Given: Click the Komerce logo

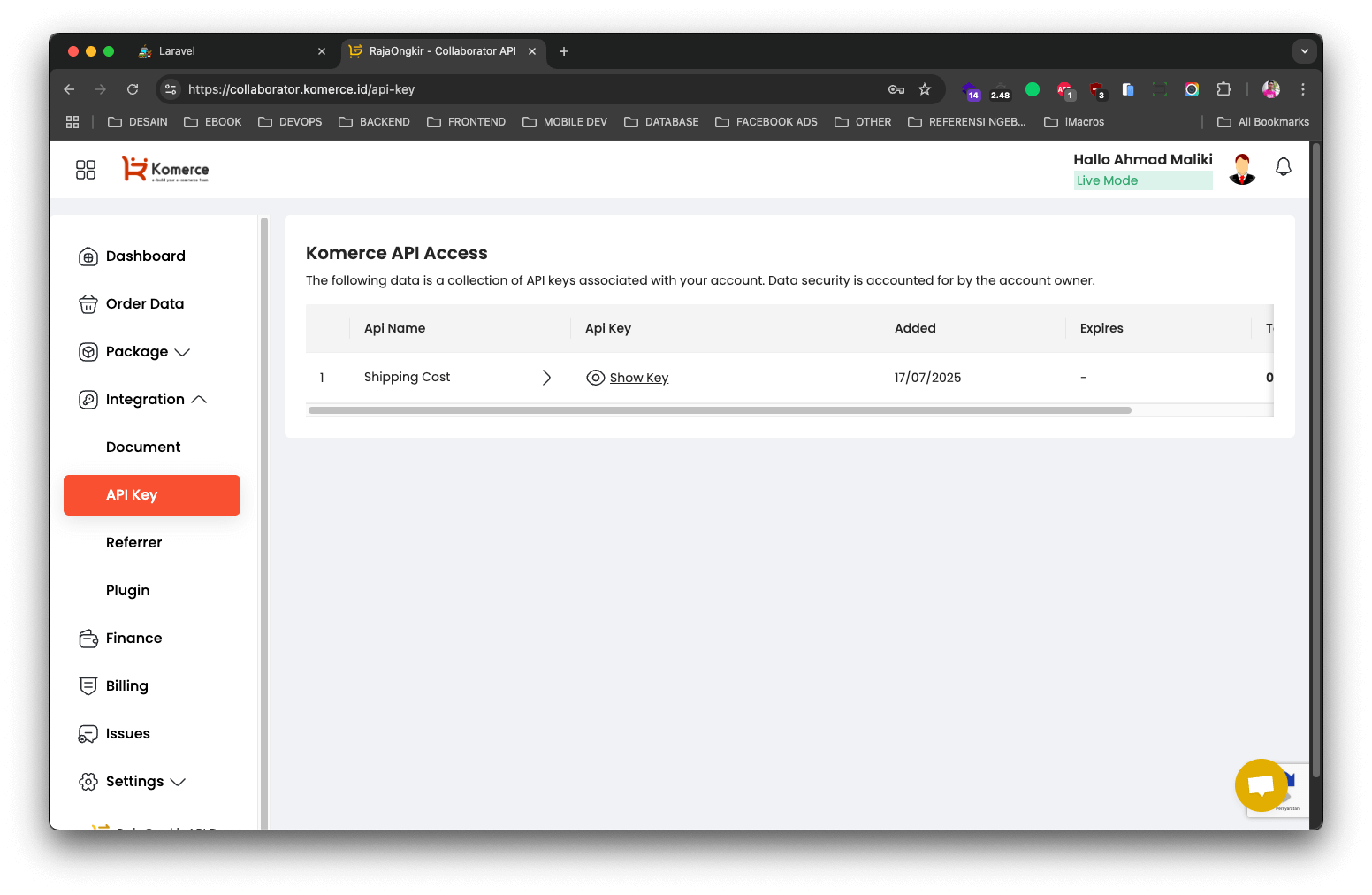Looking at the screenshot, I should [165, 169].
